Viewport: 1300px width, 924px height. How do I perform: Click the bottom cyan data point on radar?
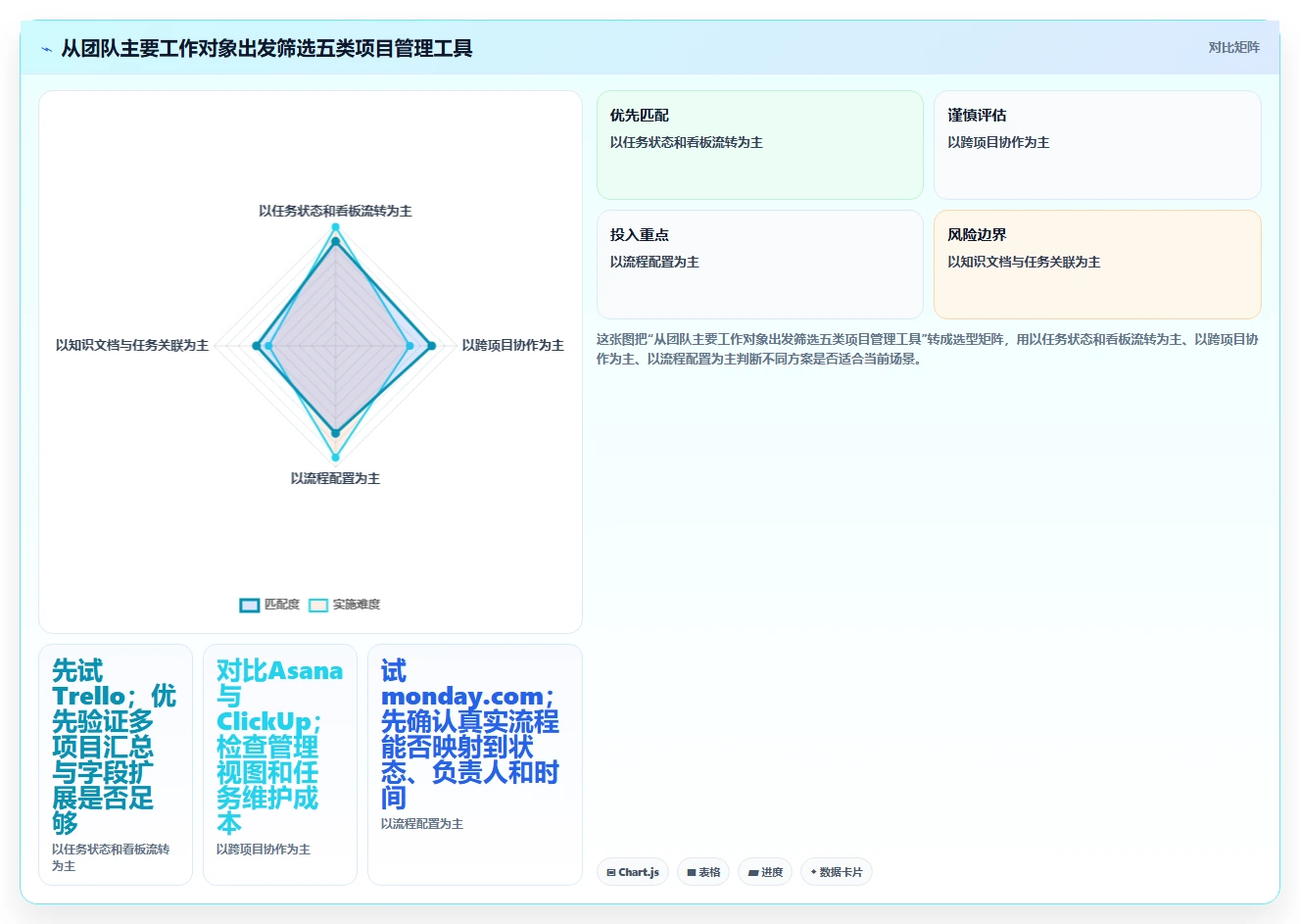(335, 457)
